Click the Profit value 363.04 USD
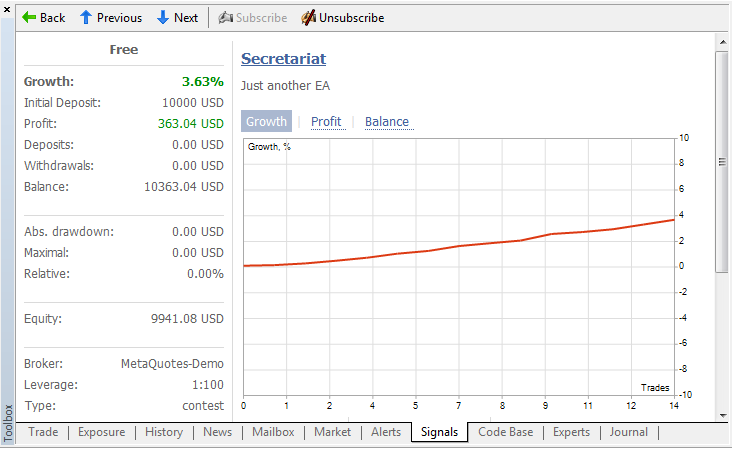732x449 pixels. tap(190, 124)
